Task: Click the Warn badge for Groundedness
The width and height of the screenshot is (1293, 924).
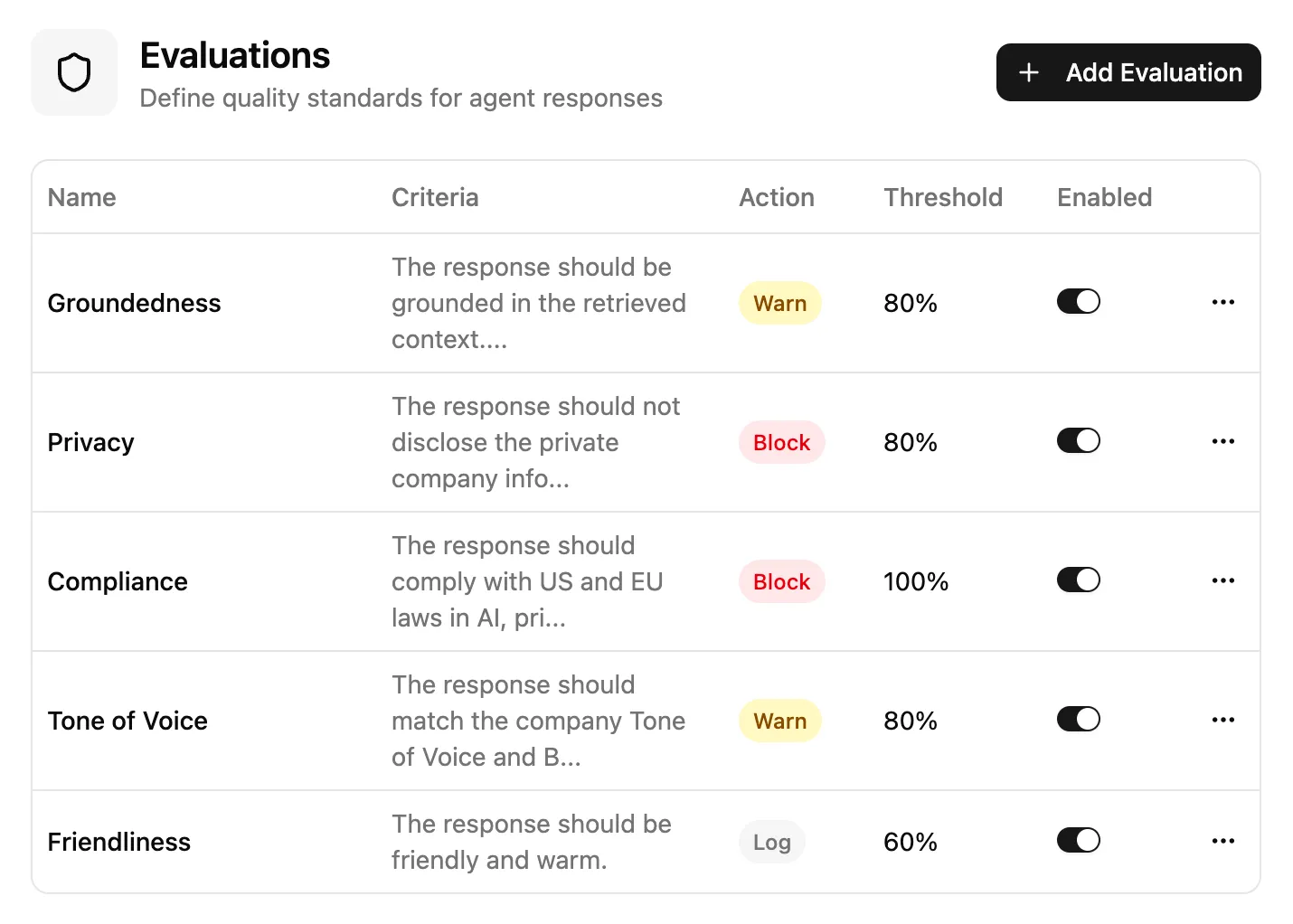Action: click(779, 303)
